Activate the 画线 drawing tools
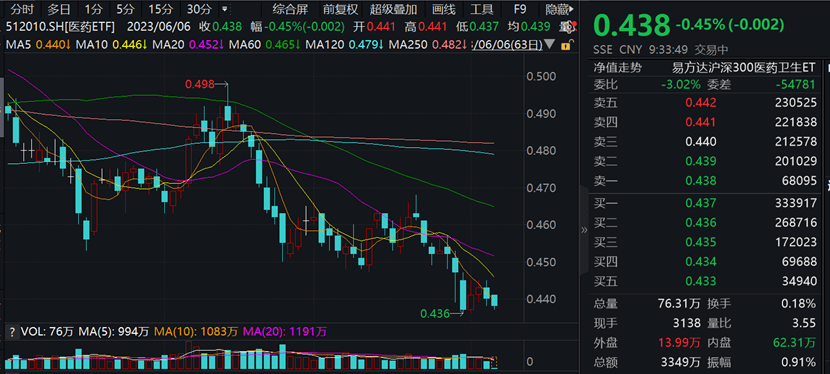The width and height of the screenshot is (830, 374). pos(444,9)
